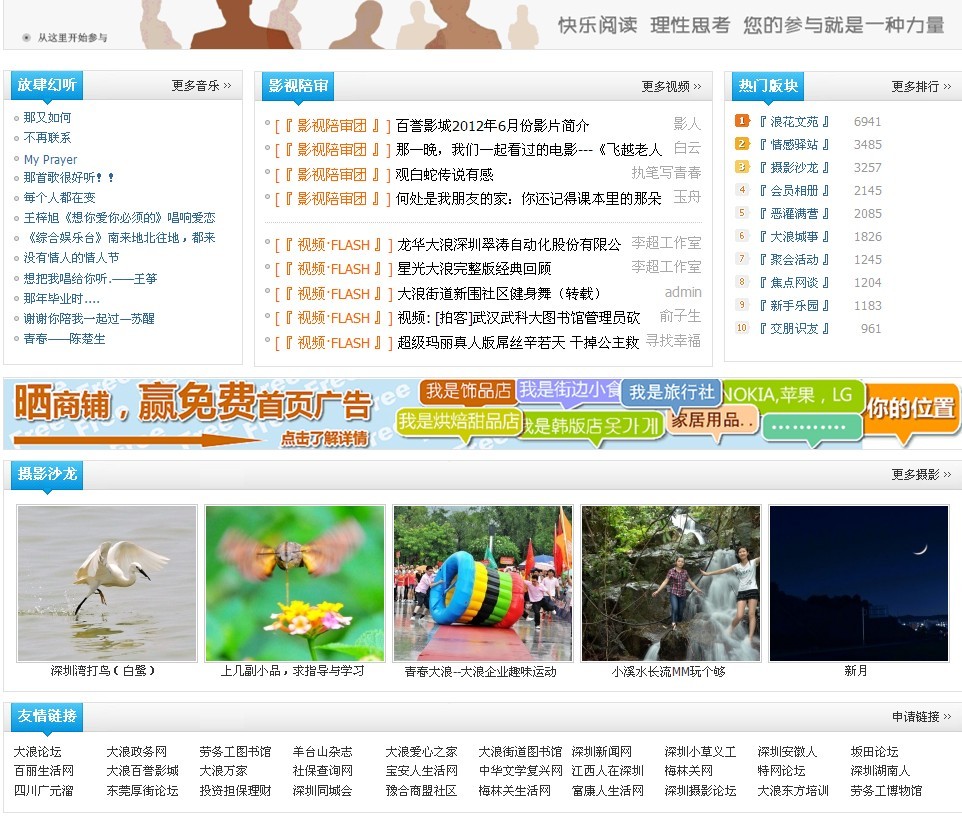Open post 百誉影城2012年6月份影片简介

[x=493, y=126]
